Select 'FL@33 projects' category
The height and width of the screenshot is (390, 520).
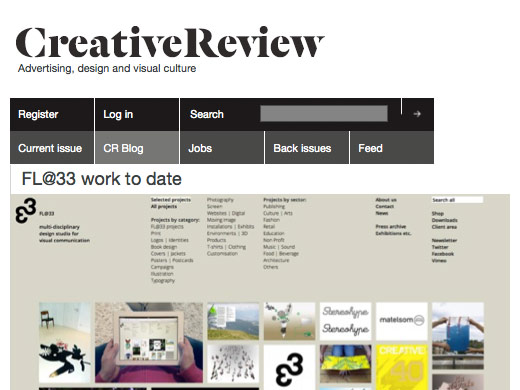click(167, 227)
